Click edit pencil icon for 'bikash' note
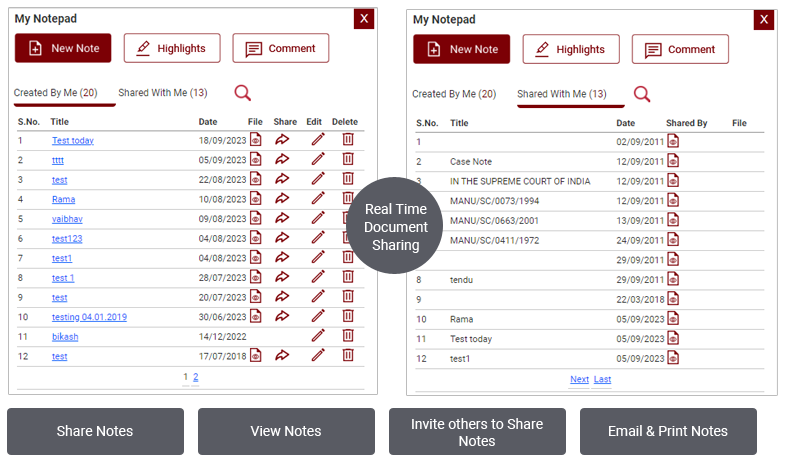 (318, 336)
